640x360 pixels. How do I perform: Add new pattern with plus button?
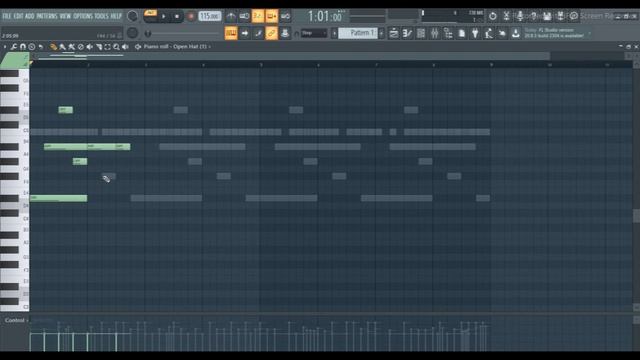point(381,33)
